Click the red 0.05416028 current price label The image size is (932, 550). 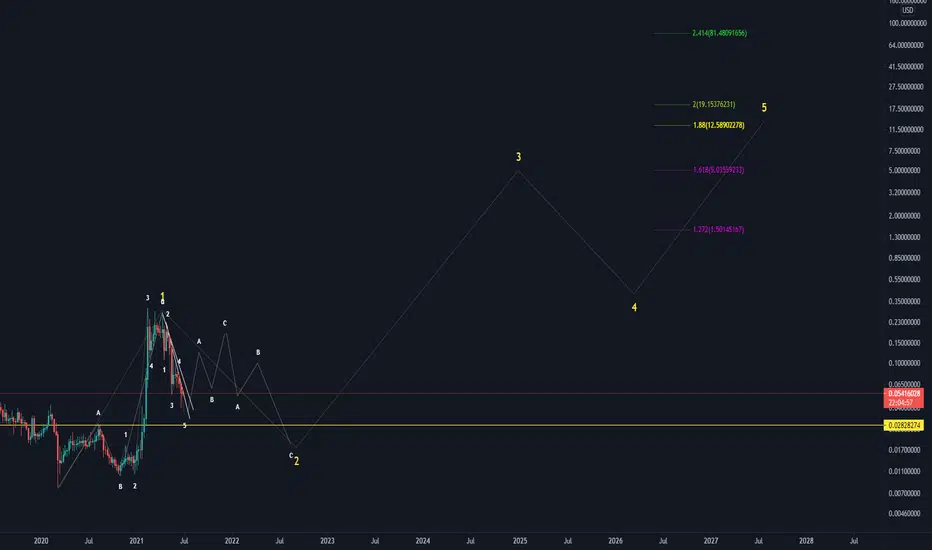pos(904,398)
